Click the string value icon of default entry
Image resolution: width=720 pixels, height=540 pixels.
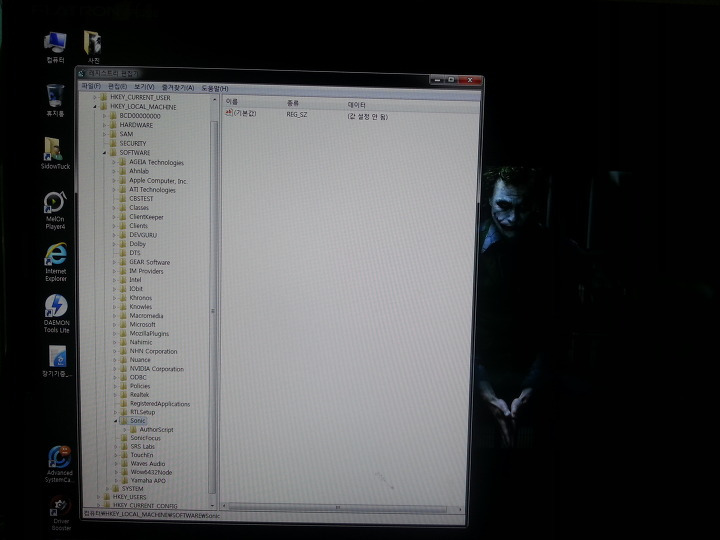tap(229, 112)
